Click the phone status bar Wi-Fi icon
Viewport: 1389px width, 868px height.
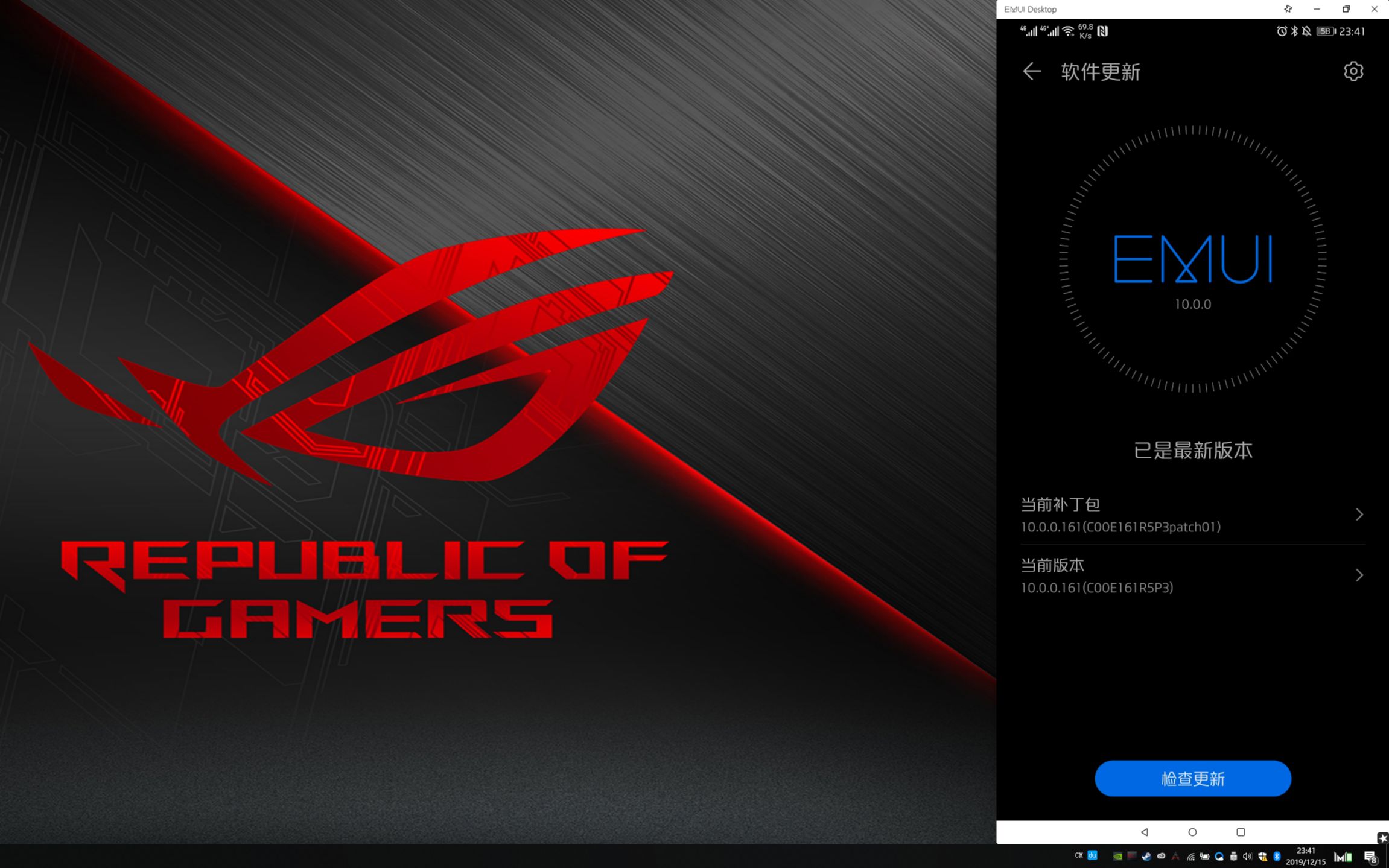click(x=1068, y=31)
